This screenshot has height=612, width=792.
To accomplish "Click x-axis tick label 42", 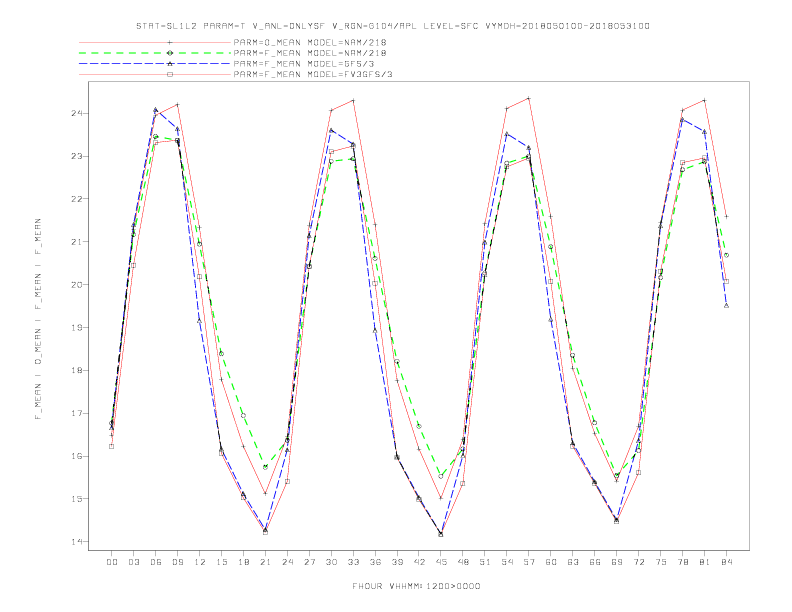I will pos(419,562).
